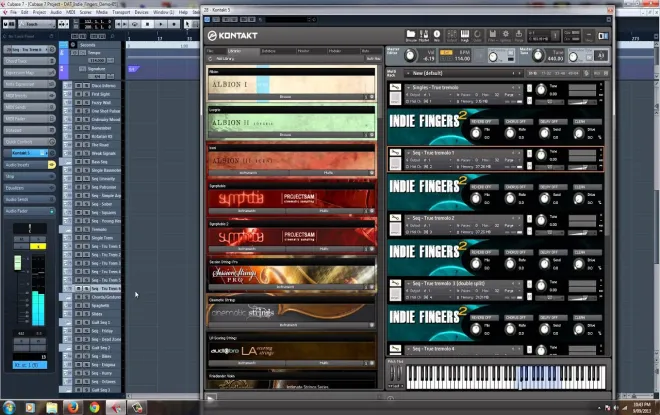
Task: Click the Chrome icon in the taskbar
Action: pyautogui.click(x=94, y=407)
